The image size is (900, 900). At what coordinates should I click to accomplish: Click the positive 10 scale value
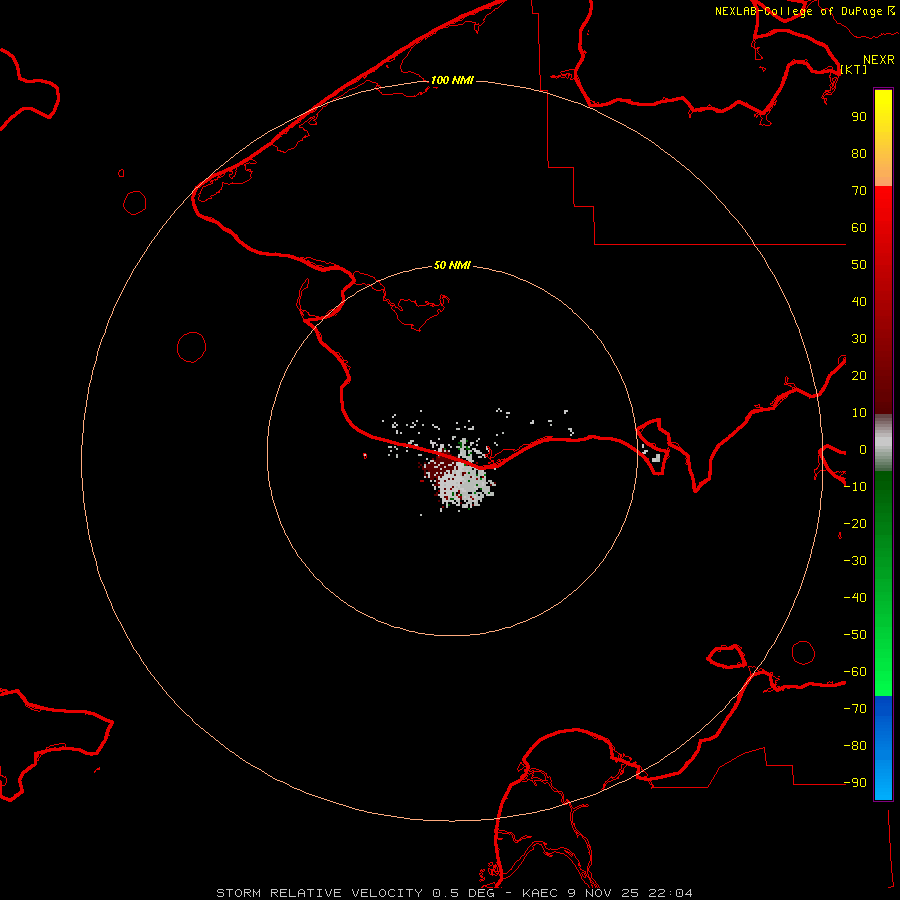(x=859, y=413)
